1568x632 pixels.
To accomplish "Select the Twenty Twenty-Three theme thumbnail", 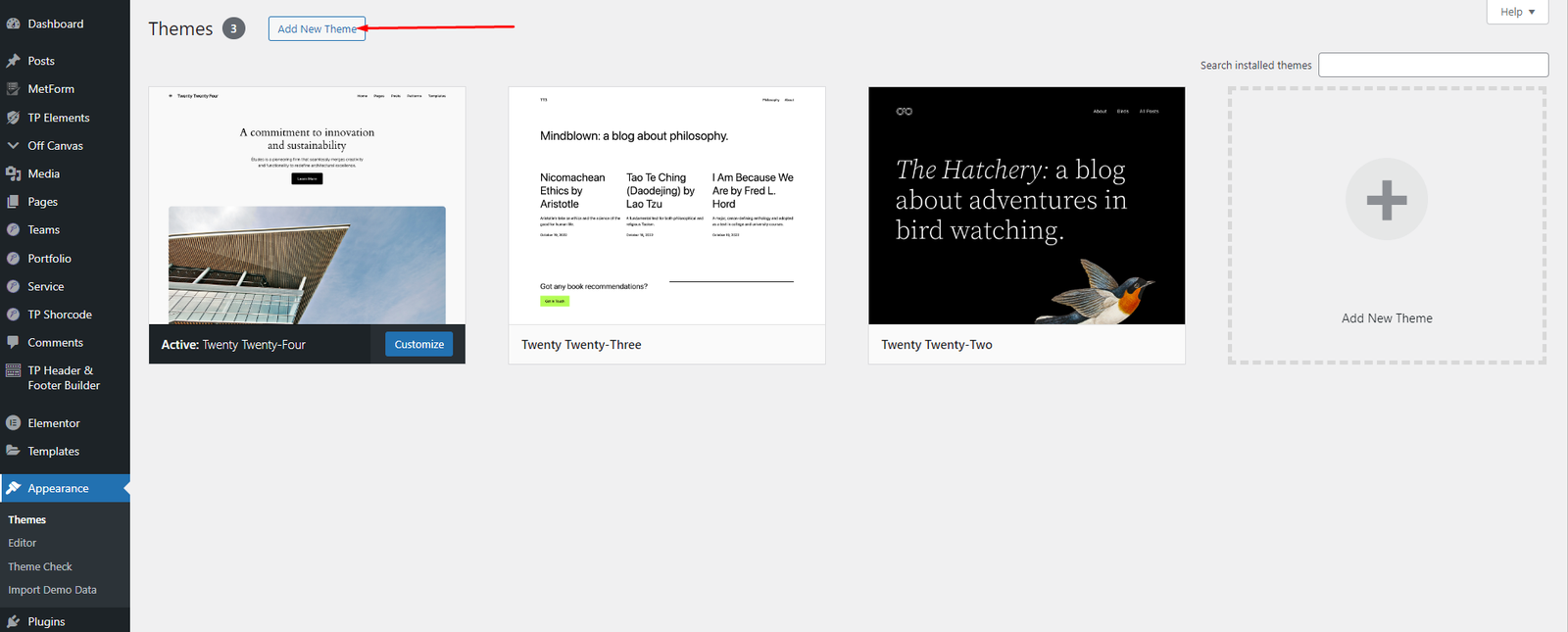I will (666, 206).
